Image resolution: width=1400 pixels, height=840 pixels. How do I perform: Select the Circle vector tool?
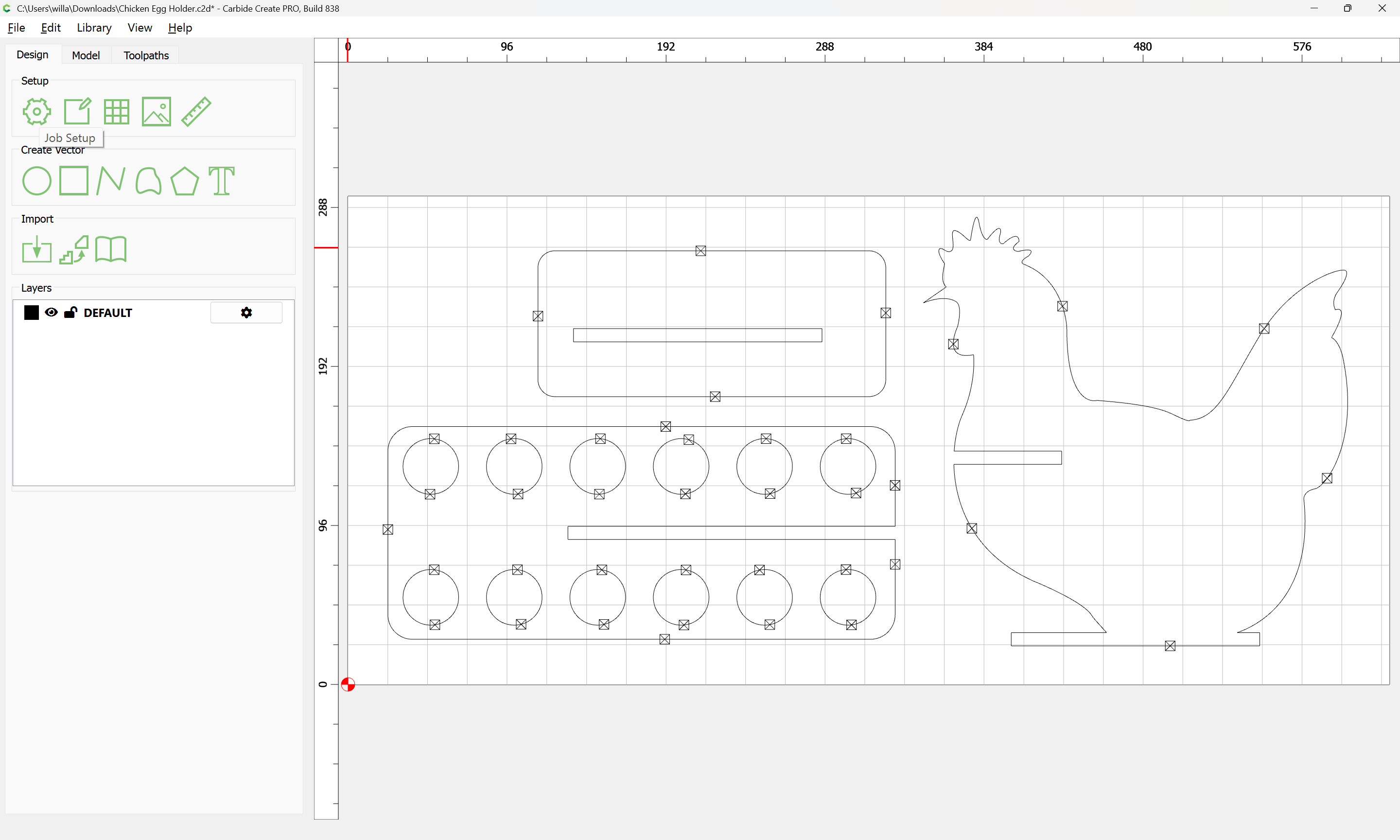(37, 181)
